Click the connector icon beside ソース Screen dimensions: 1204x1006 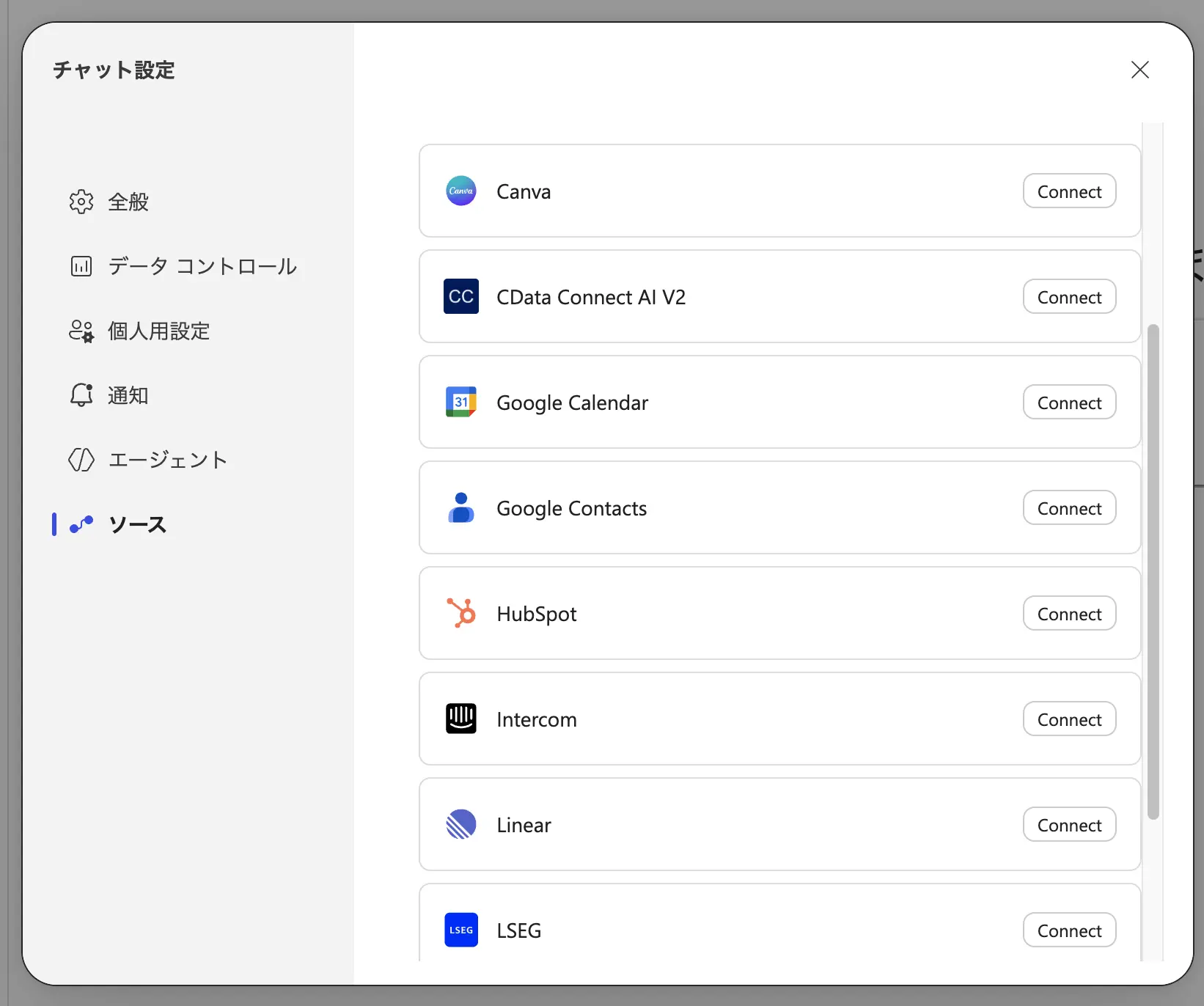tap(81, 524)
